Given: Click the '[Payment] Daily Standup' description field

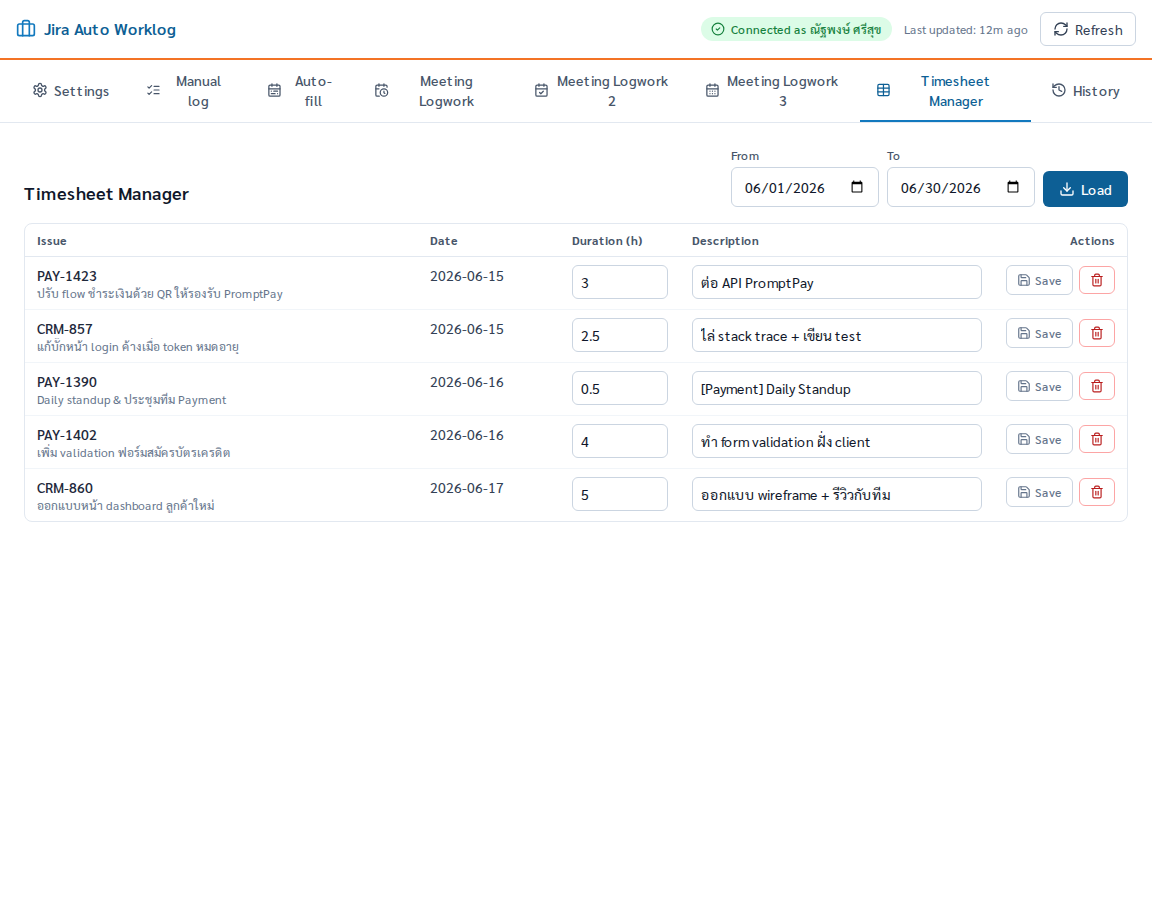Looking at the screenshot, I should pyautogui.click(x=836, y=388).
